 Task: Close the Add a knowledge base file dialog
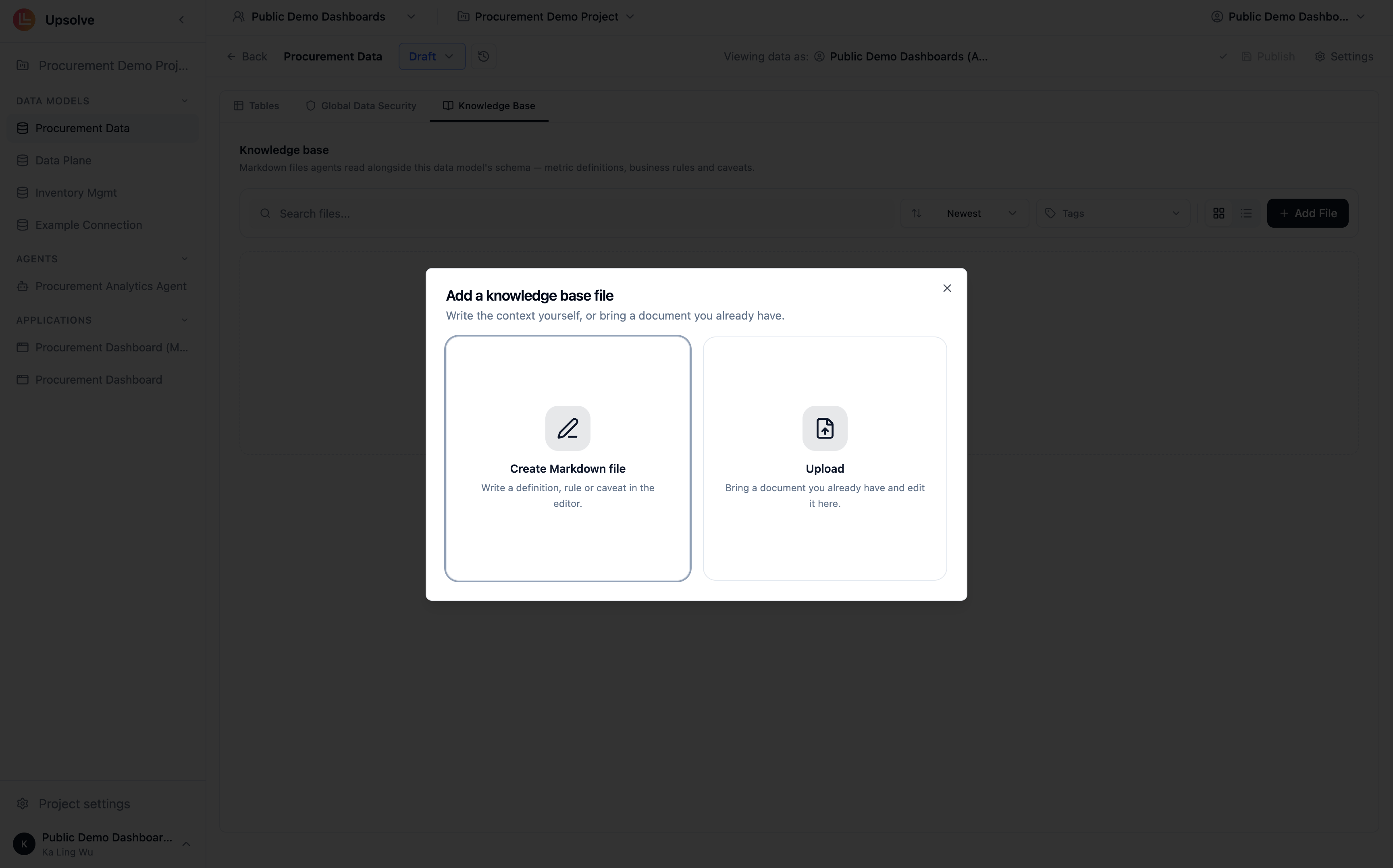[x=947, y=288]
